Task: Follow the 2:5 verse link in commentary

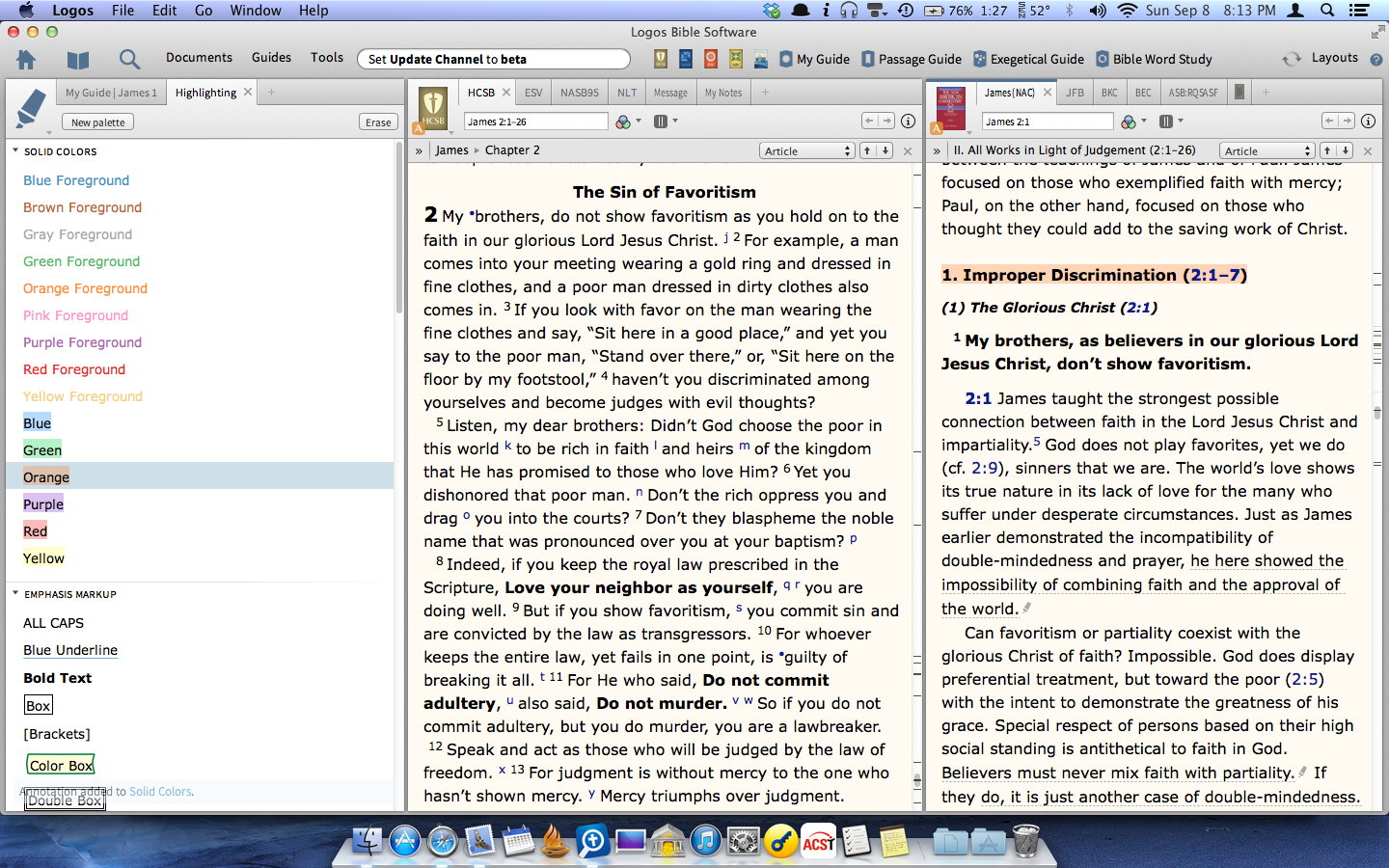Action: (x=1304, y=679)
